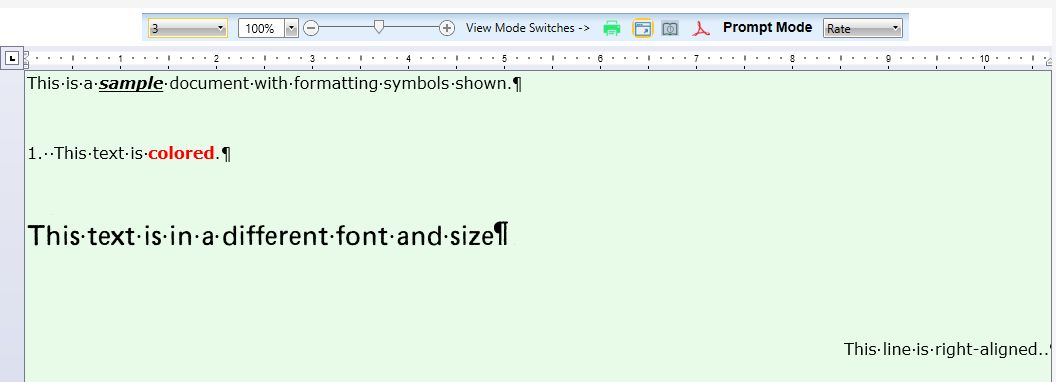Open the Prompt Mode Rate dropdown
This screenshot has width=1056, height=382.
[863, 28]
